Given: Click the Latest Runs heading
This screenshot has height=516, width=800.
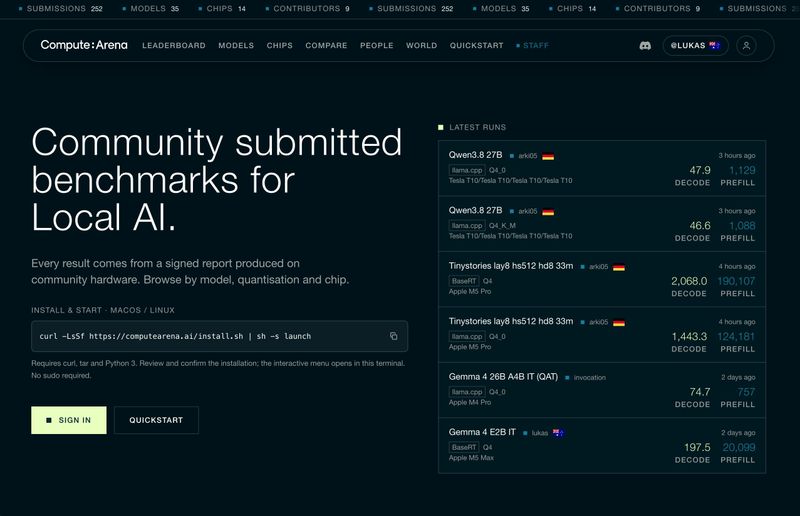Looking at the screenshot, I should tap(478, 127).
